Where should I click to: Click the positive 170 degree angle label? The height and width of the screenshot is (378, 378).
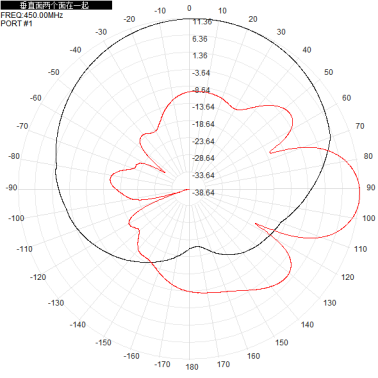pos(223,364)
